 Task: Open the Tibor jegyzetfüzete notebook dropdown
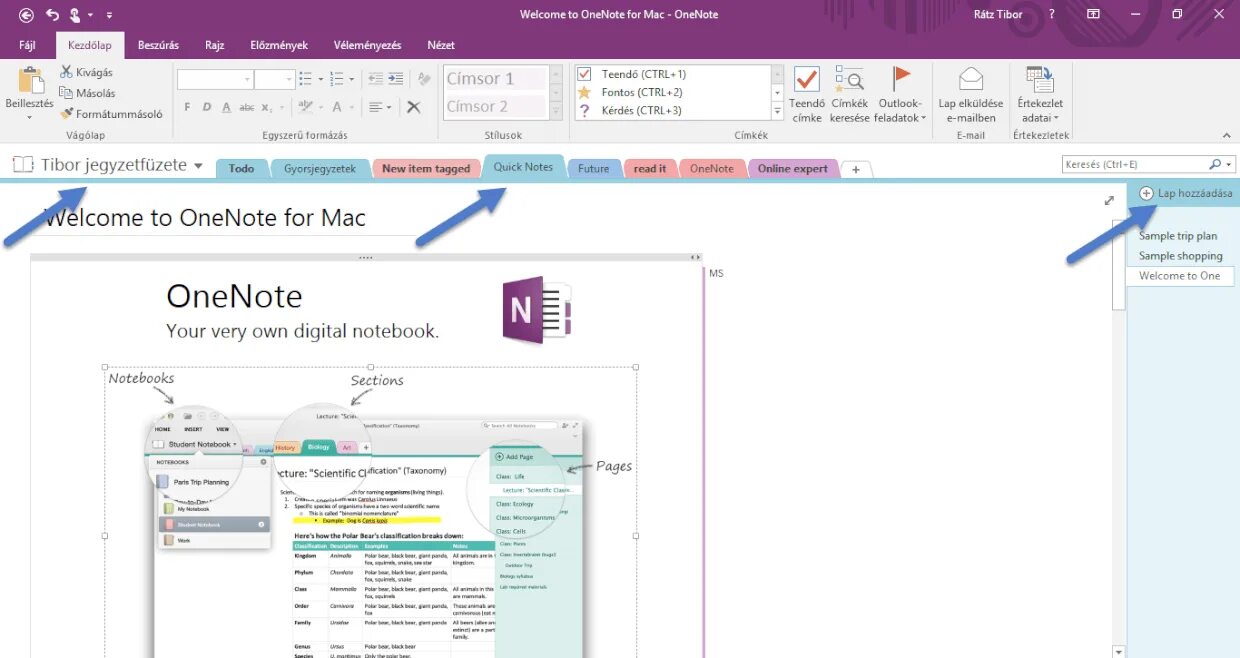pos(108,165)
